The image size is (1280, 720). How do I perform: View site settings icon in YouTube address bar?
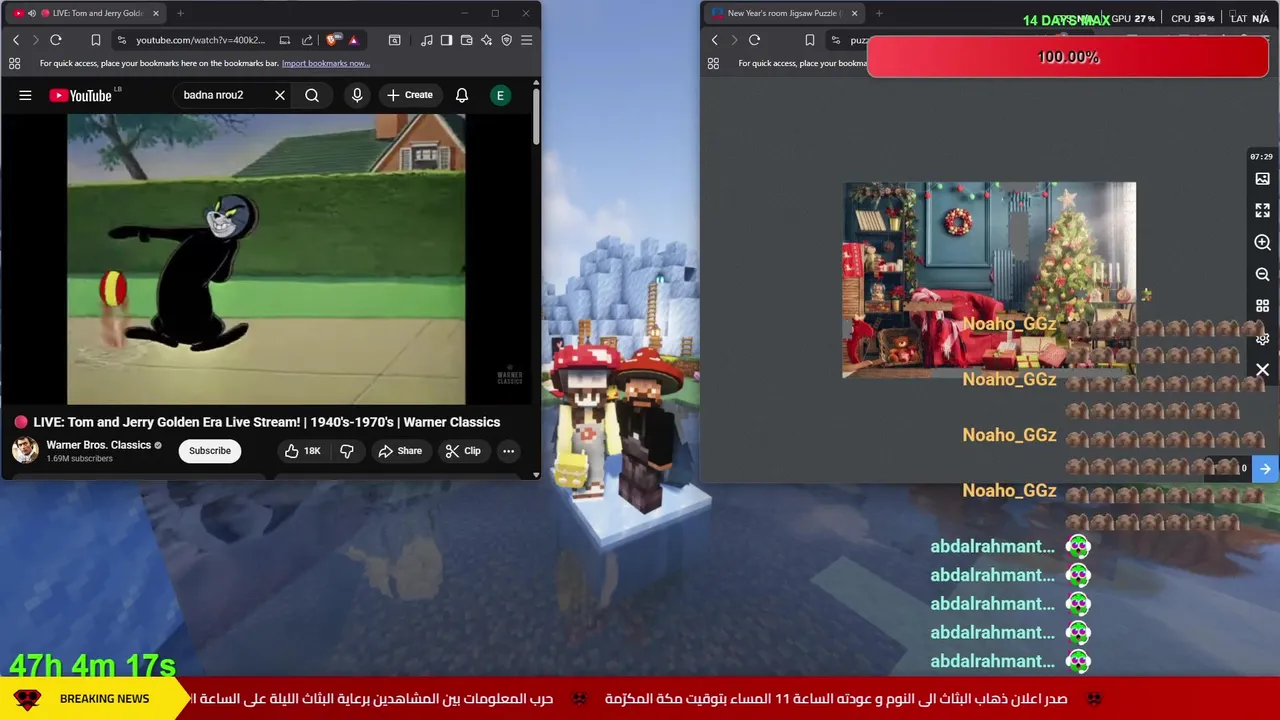(121, 40)
